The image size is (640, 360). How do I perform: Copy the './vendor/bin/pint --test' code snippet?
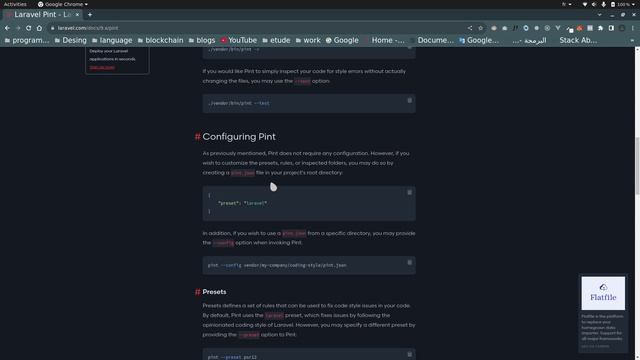pos(409,100)
